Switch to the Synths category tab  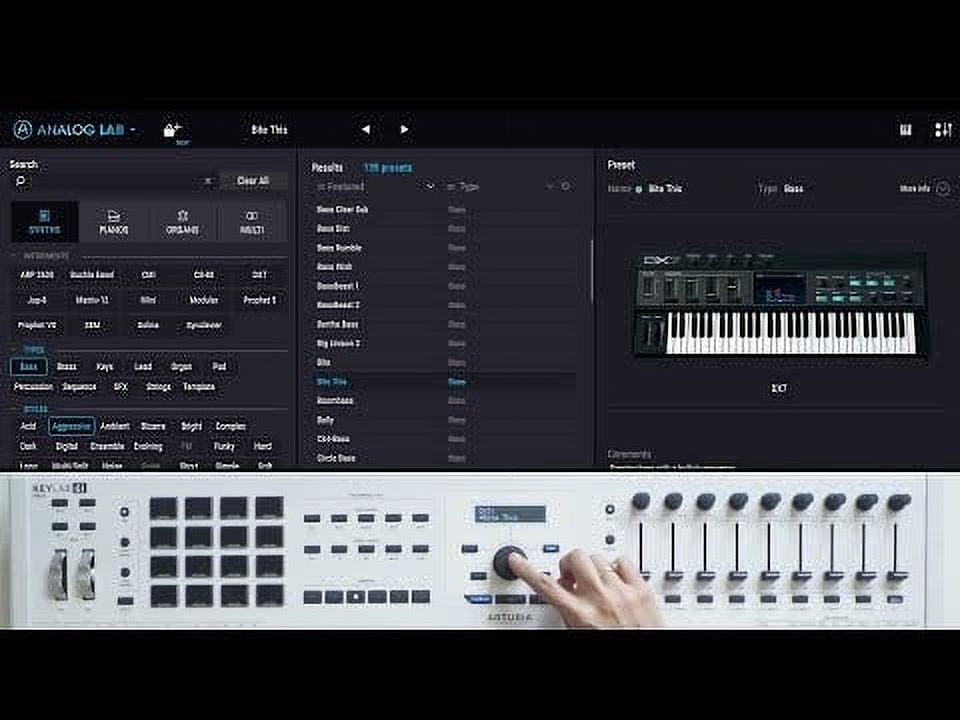click(44, 222)
